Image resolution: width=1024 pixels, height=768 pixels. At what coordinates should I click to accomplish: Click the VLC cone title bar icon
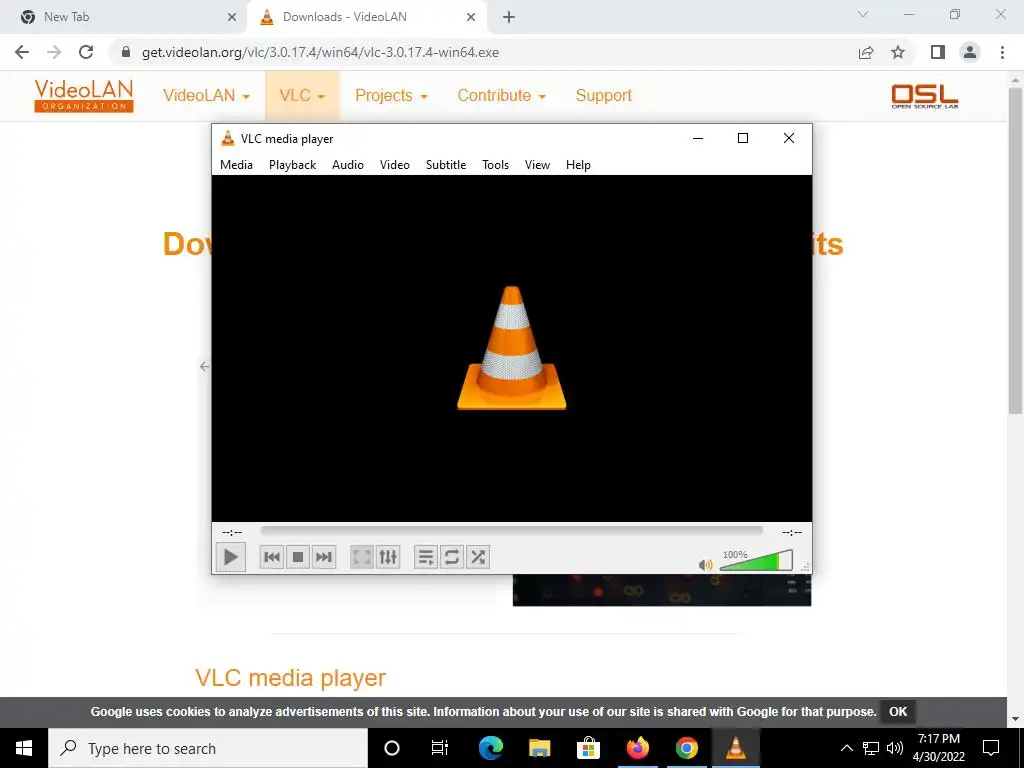pos(227,138)
